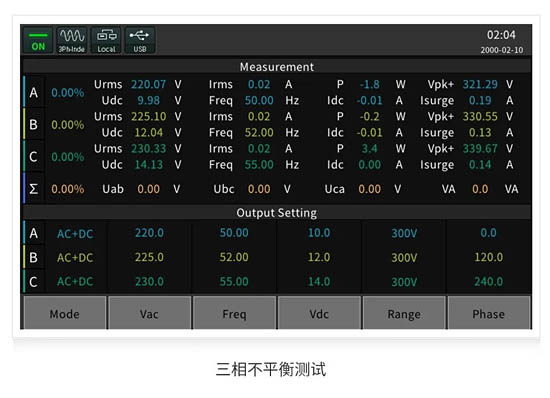Edit phase B DC voltage setting 12.0
The image size is (550, 398).
(319, 257)
